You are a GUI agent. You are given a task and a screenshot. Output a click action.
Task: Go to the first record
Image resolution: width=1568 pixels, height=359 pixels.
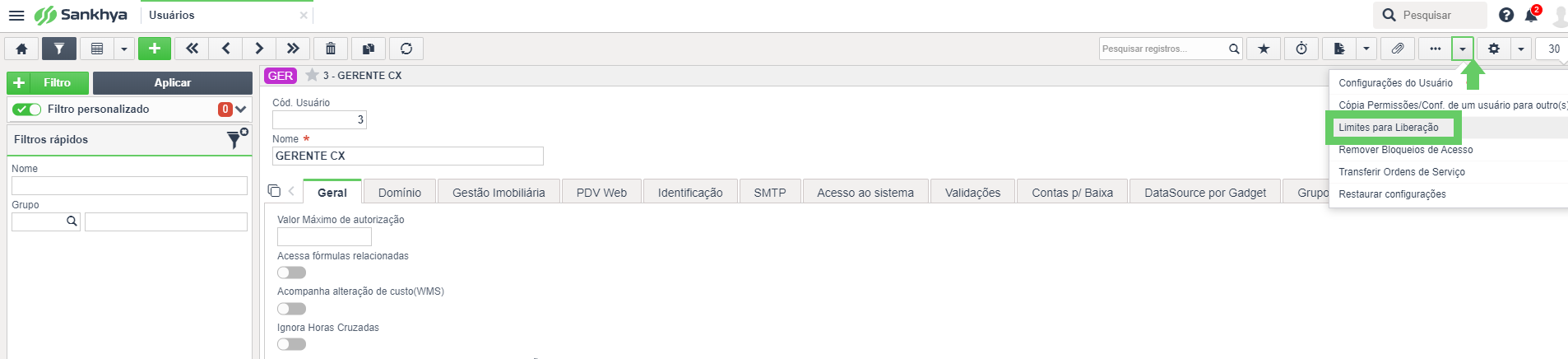click(192, 49)
